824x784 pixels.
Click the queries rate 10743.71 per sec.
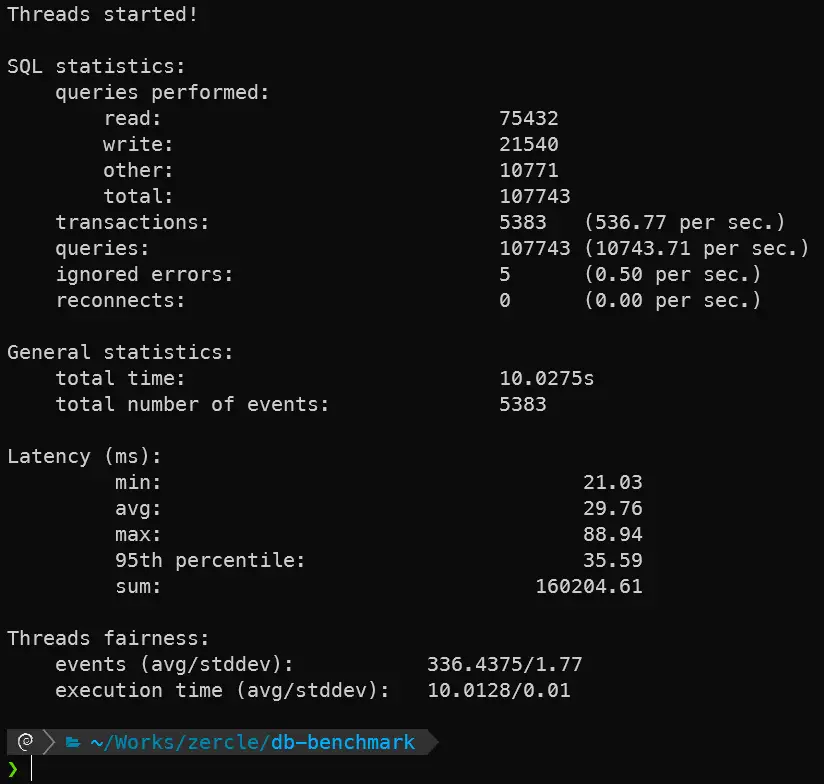tap(697, 249)
